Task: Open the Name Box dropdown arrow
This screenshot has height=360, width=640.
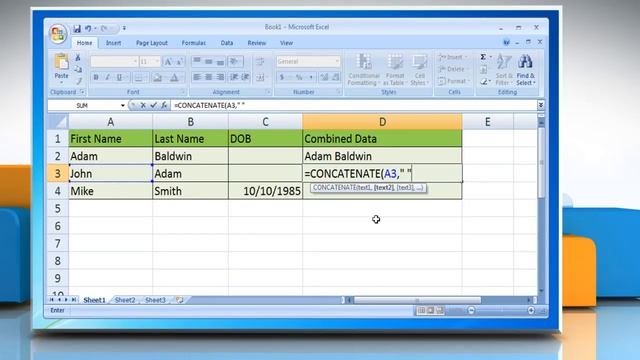Action: coord(122,106)
